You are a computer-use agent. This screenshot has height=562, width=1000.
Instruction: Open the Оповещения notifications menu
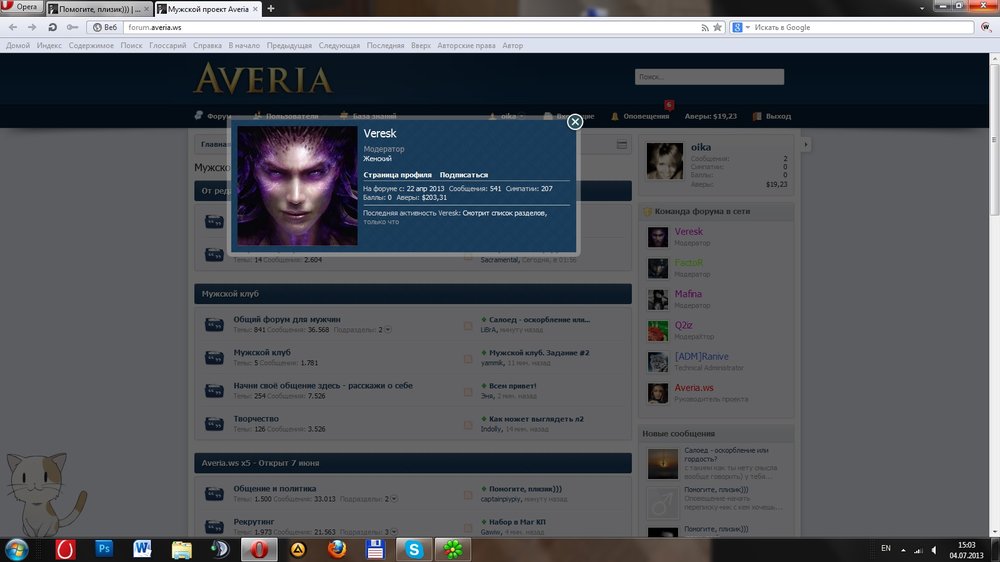click(x=640, y=116)
